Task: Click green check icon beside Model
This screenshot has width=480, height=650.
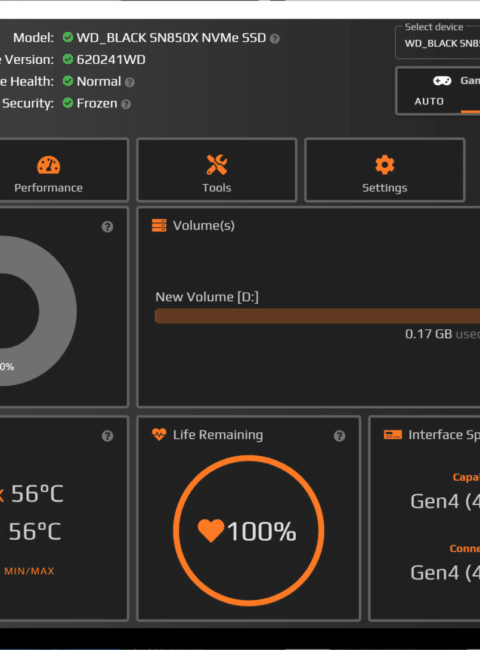Action: pos(68,37)
